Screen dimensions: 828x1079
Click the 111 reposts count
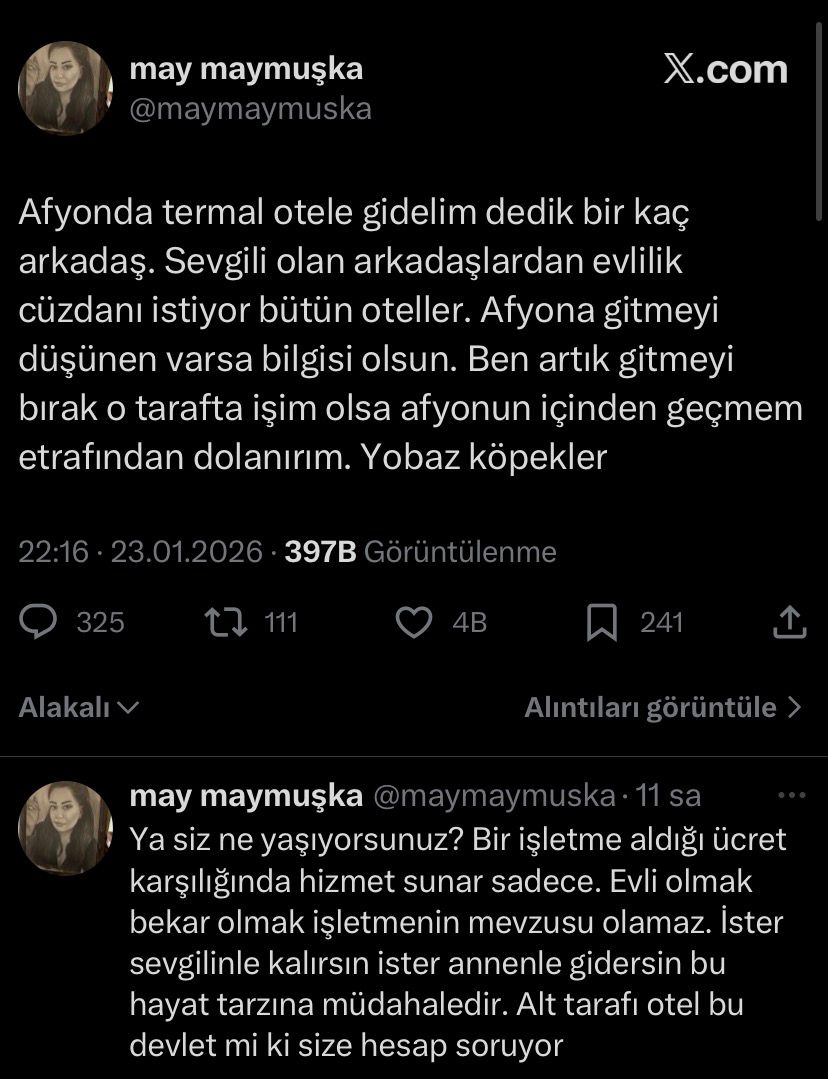[x=281, y=623]
